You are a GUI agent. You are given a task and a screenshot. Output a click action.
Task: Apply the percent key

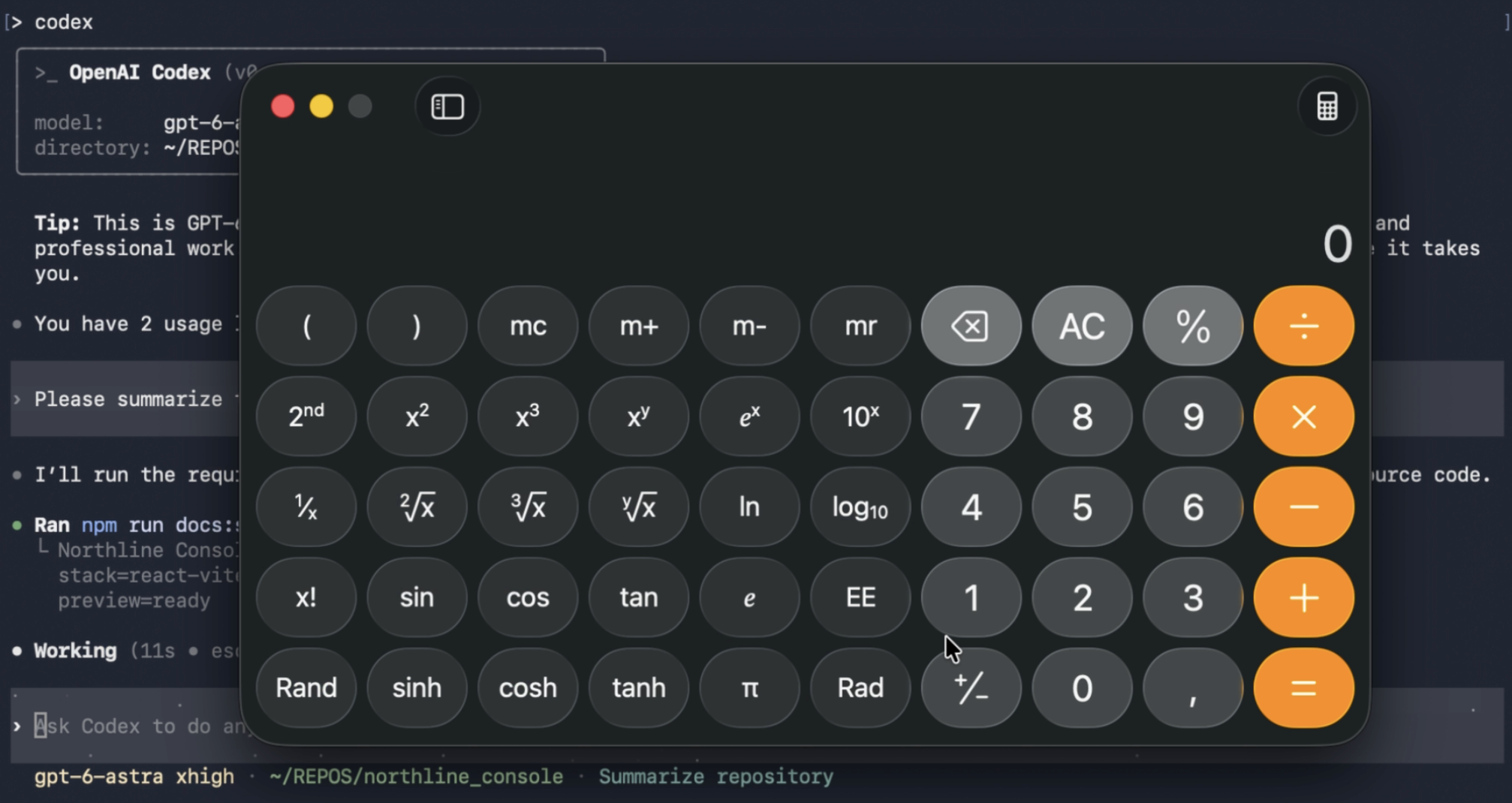point(1193,326)
